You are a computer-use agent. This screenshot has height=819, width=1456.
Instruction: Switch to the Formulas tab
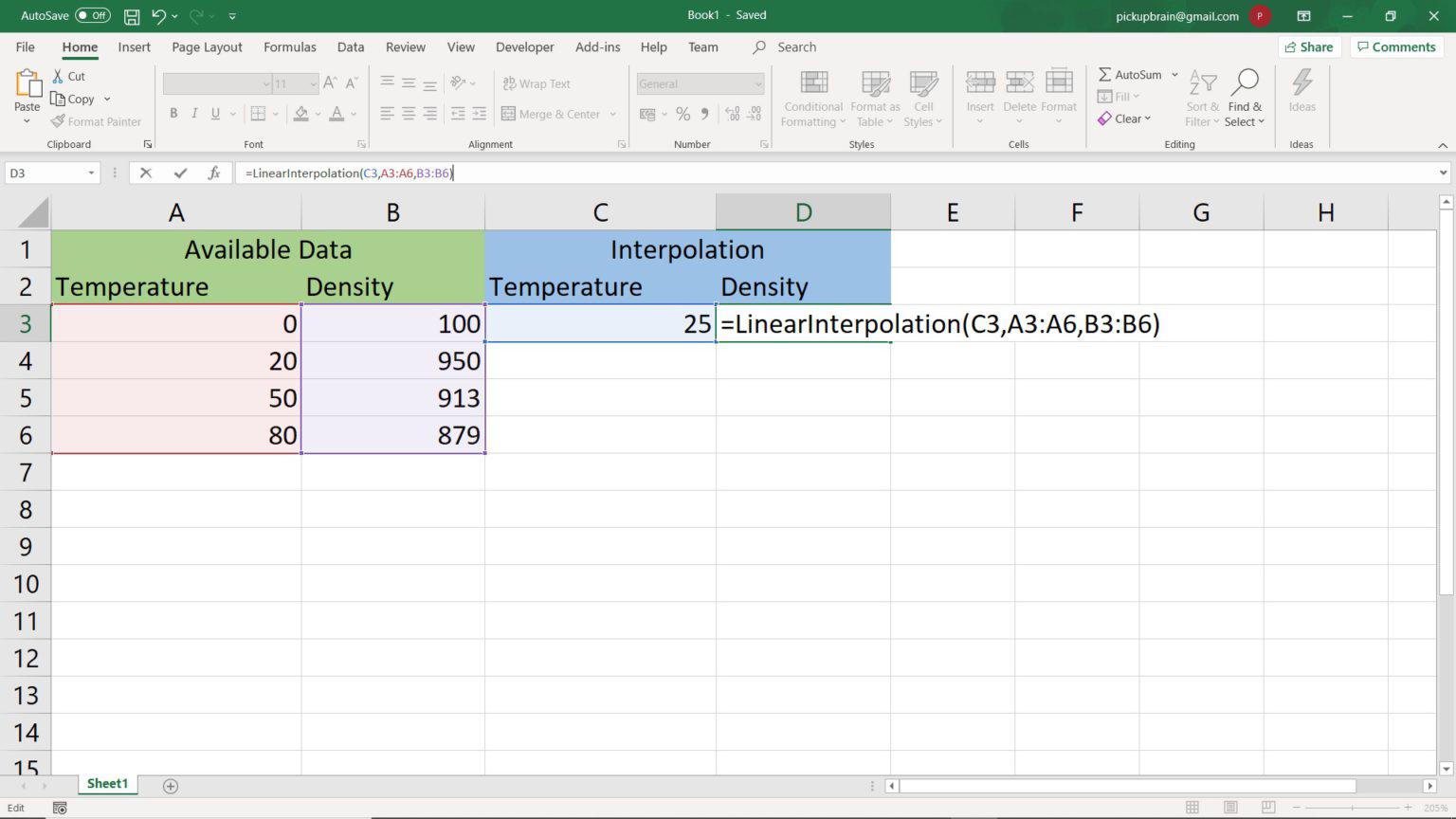point(289,46)
